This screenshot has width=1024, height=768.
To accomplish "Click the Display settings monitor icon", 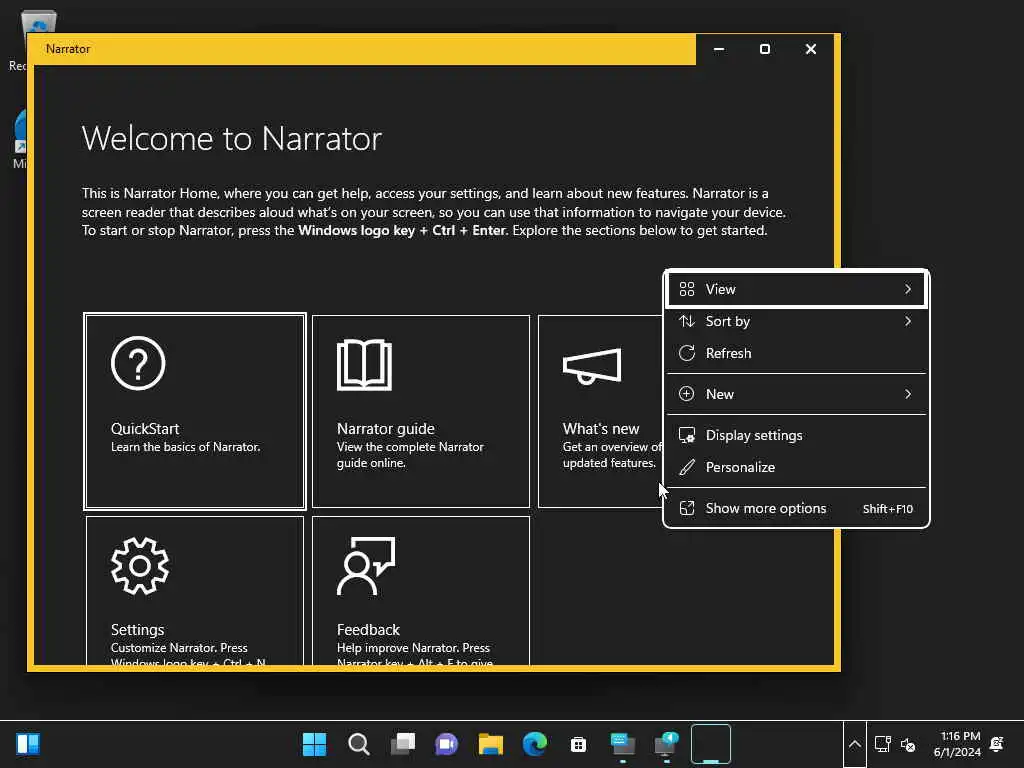I will (x=686, y=435).
